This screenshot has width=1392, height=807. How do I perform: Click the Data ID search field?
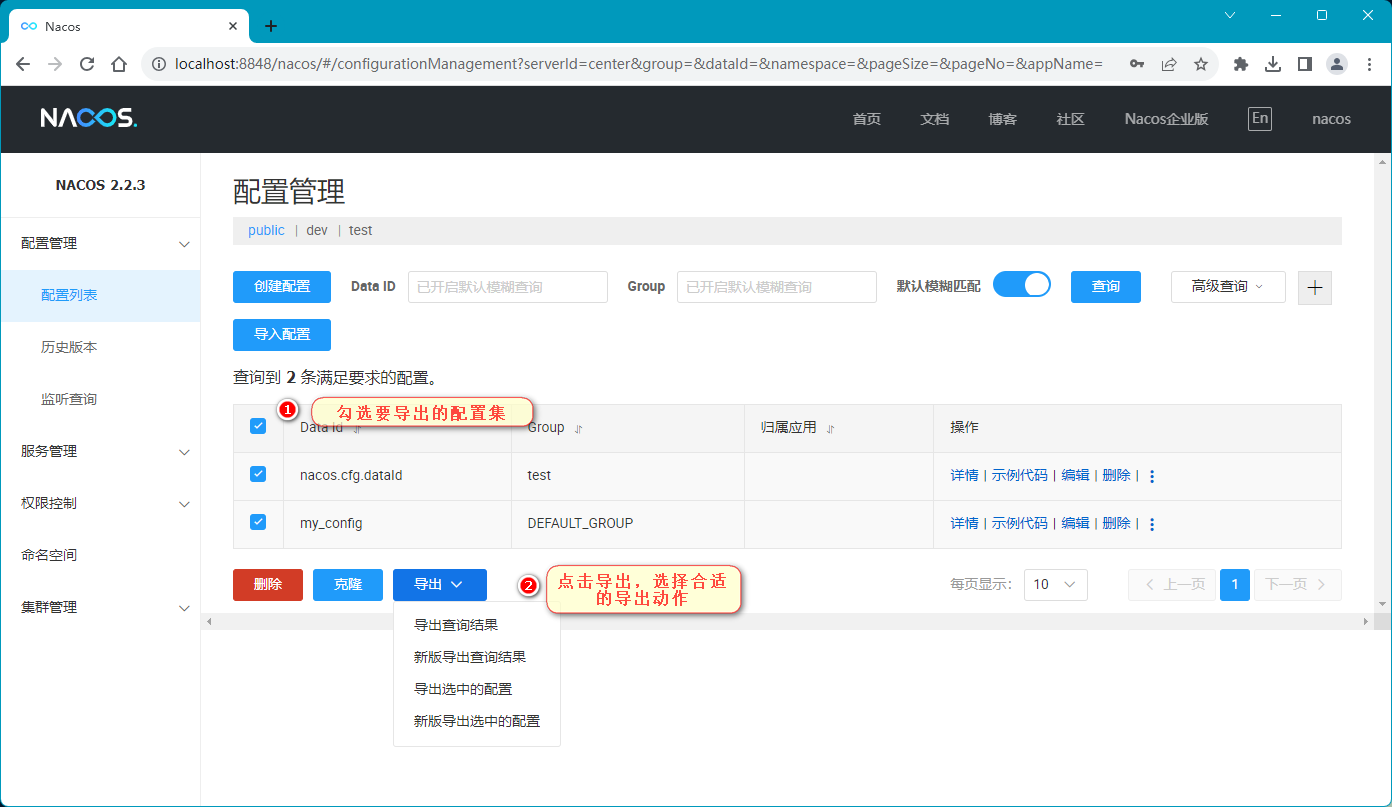[508, 287]
